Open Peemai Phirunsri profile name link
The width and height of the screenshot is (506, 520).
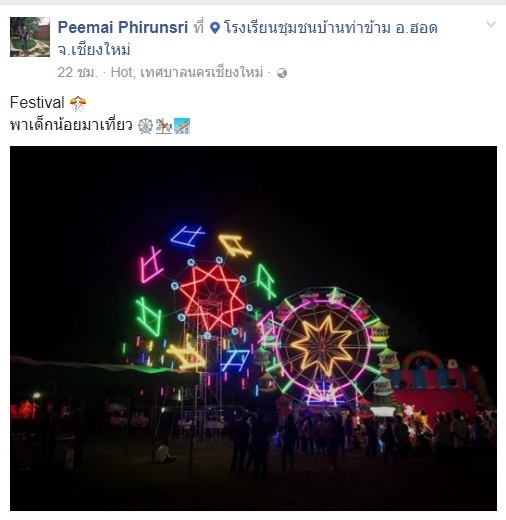point(123,27)
